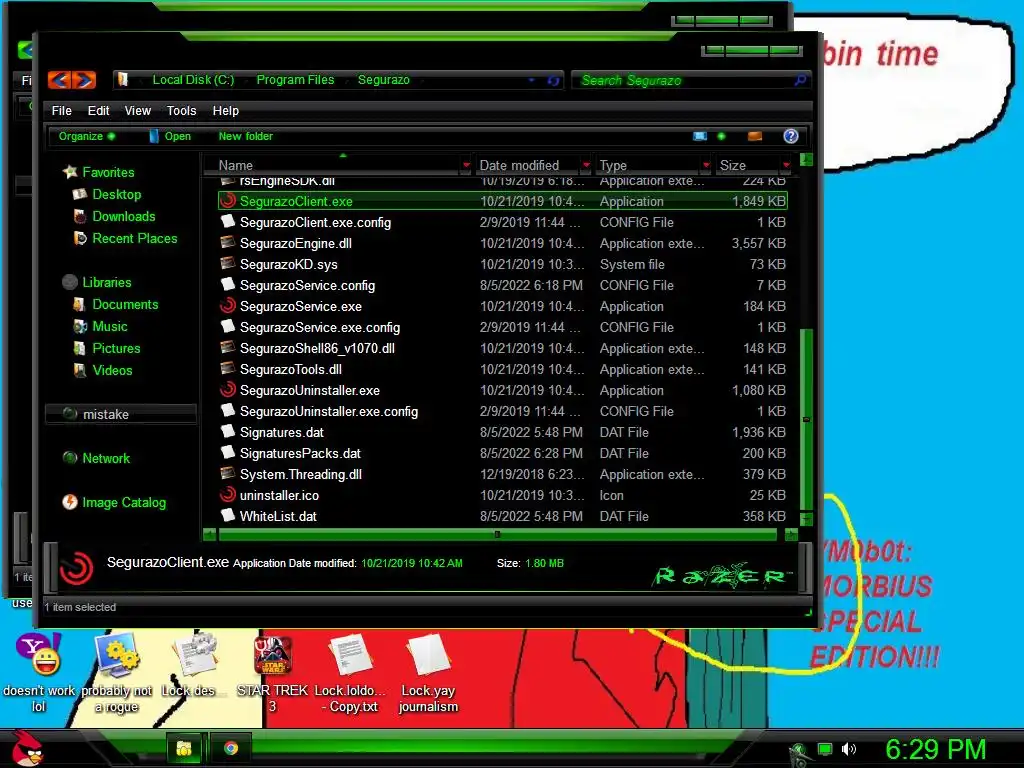Click the SegurazoService.exe red swirl icon
The width and height of the screenshot is (1024, 768).
pyautogui.click(x=228, y=306)
